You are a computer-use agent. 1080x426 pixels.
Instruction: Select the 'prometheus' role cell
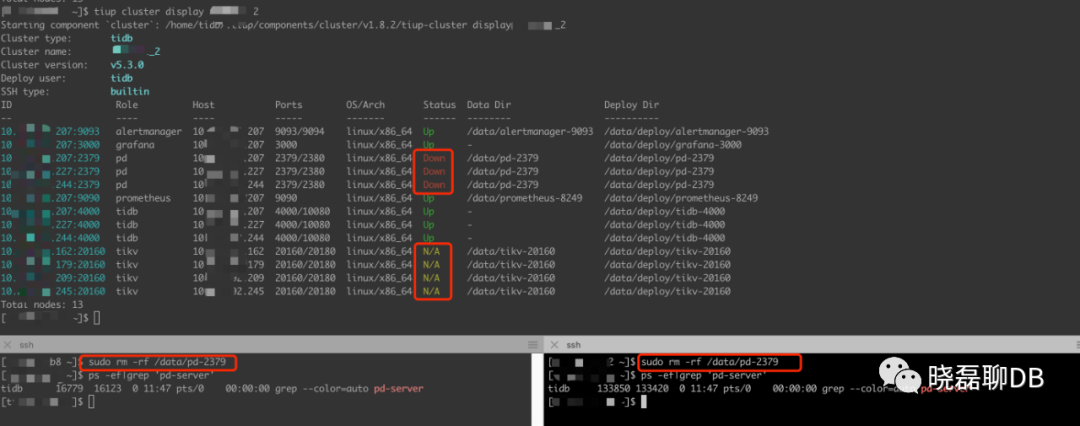pyautogui.click(x=143, y=198)
